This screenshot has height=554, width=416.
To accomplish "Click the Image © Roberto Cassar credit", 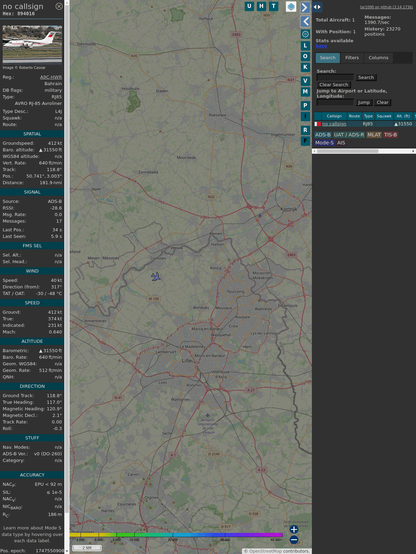I will [24, 67].
